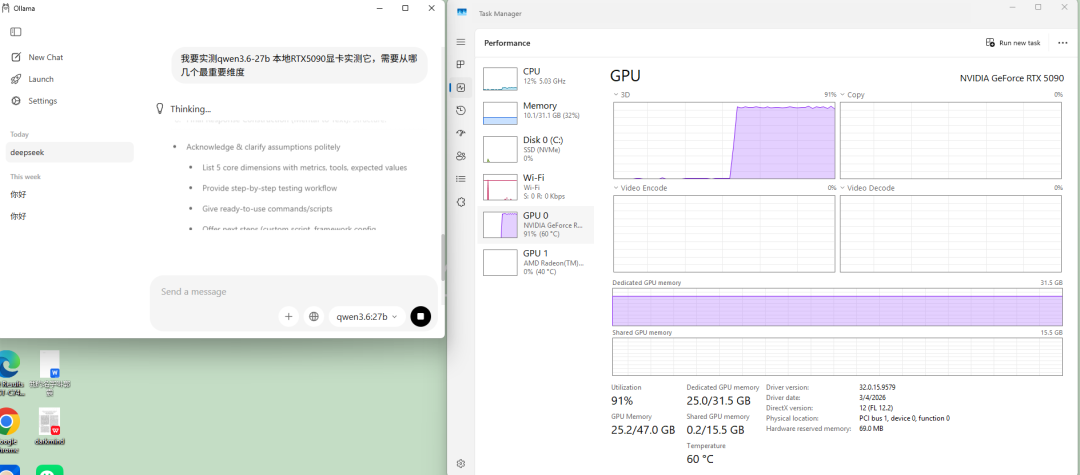Maximize the Ollama window
This screenshot has height=475, width=1080.
[x=405, y=8]
